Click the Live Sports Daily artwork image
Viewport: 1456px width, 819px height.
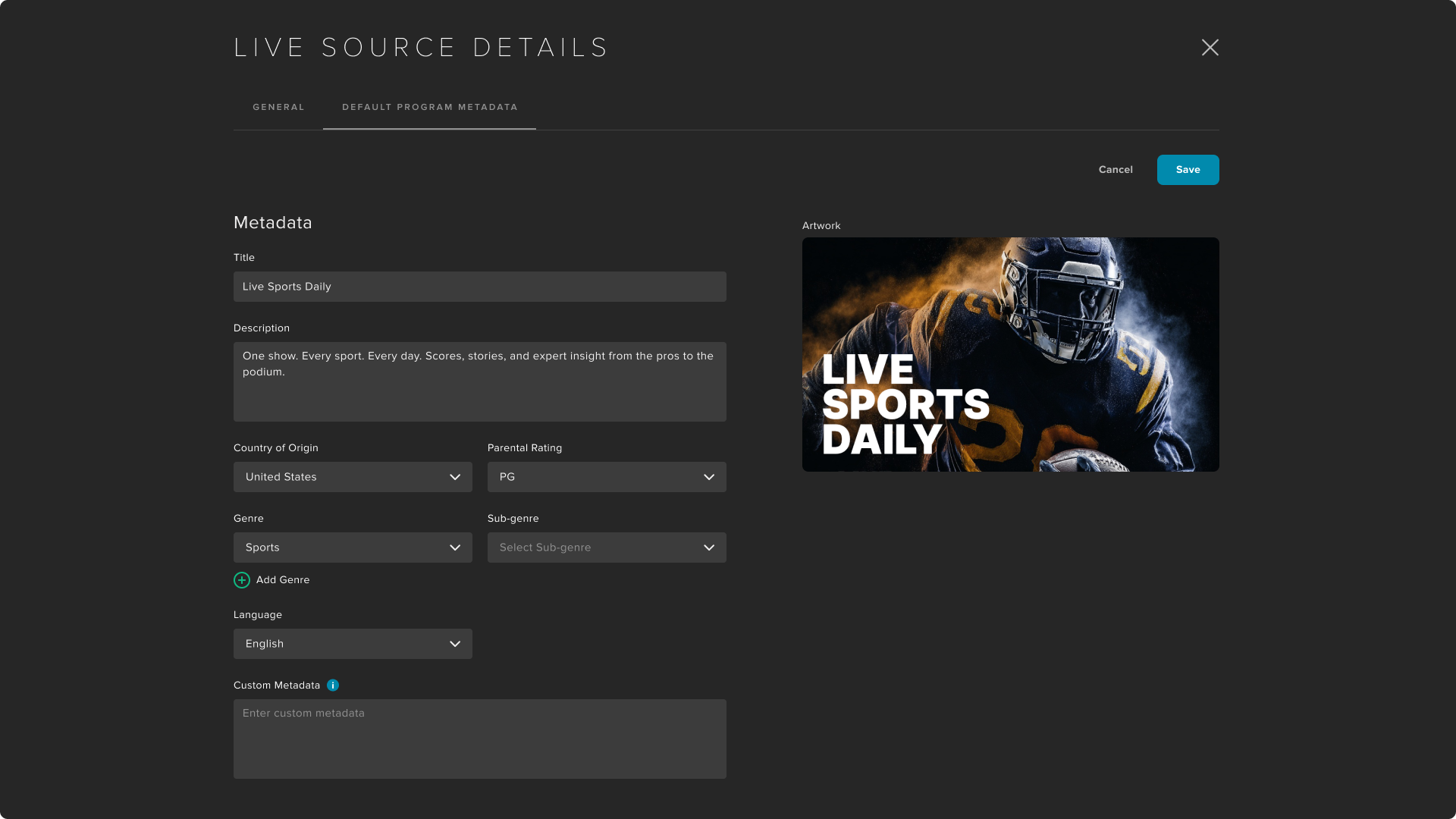(x=1010, y=354)
